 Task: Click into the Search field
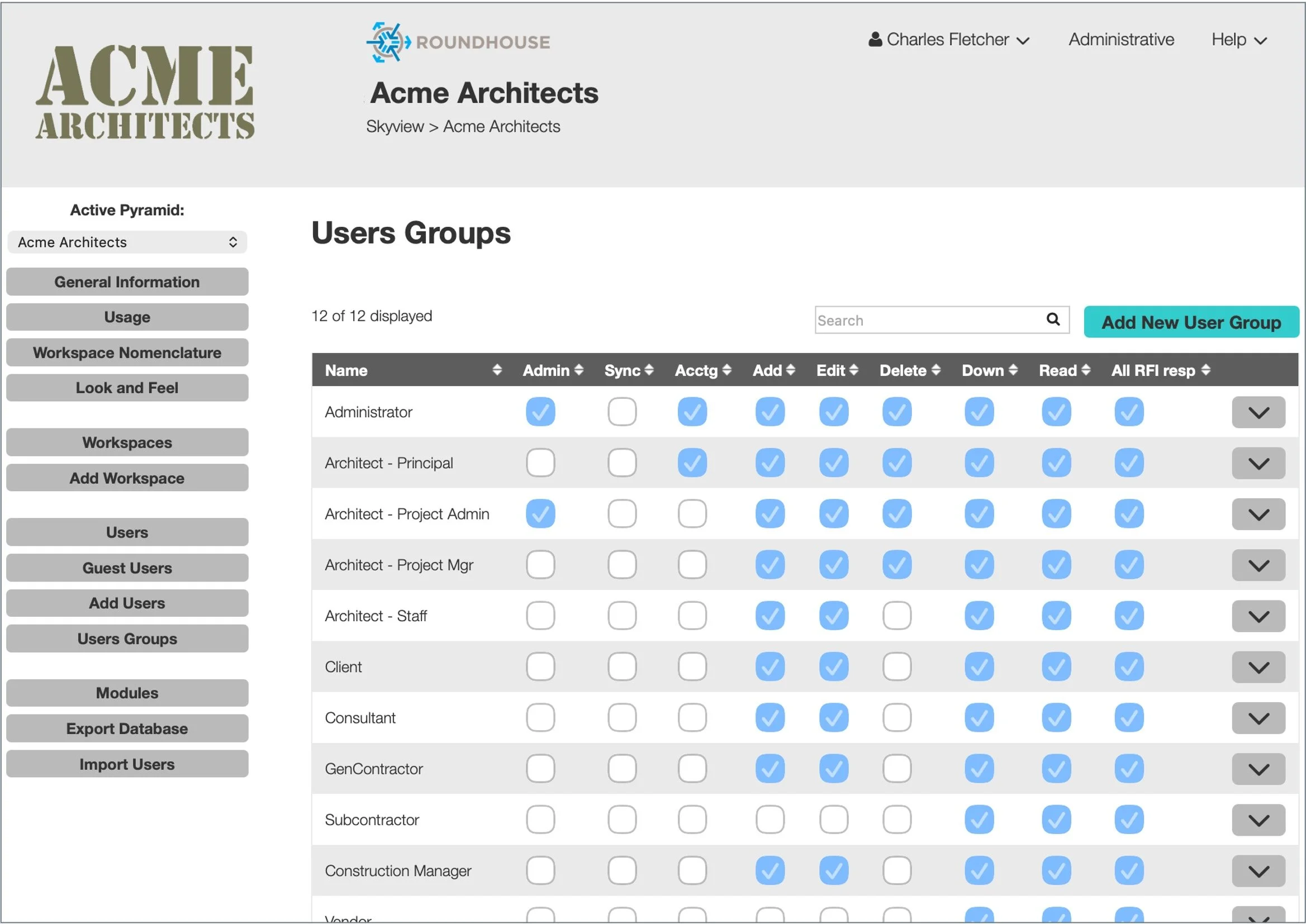point(928,320)
